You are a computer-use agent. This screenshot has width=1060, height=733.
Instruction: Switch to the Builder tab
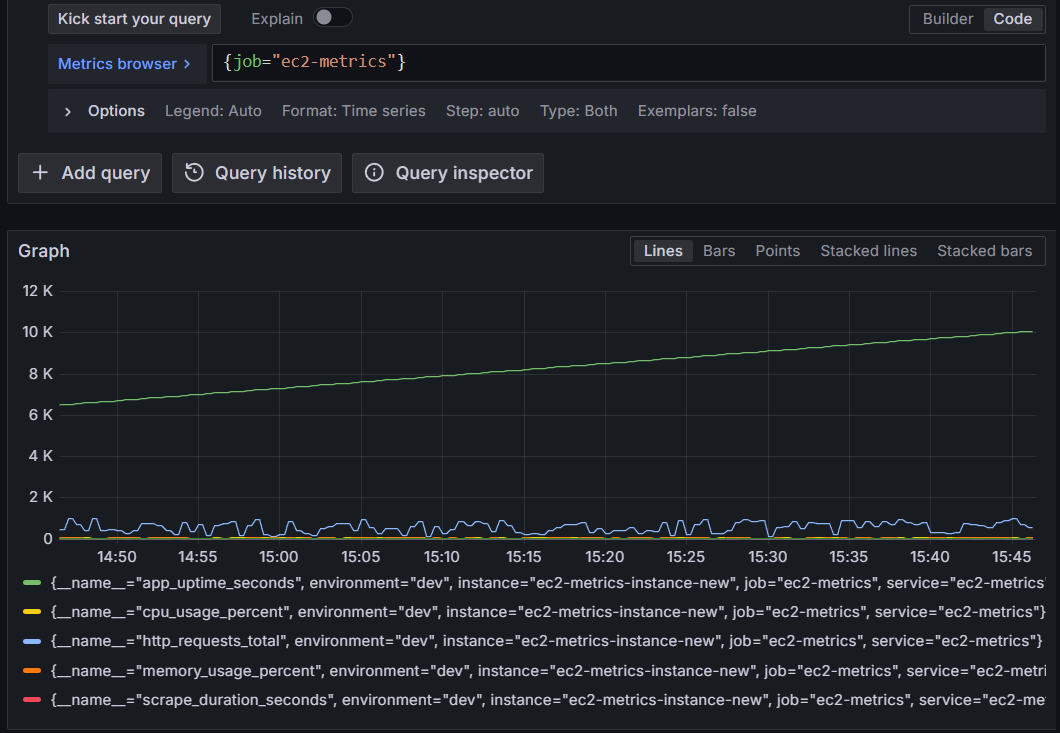tap(946, 18)
